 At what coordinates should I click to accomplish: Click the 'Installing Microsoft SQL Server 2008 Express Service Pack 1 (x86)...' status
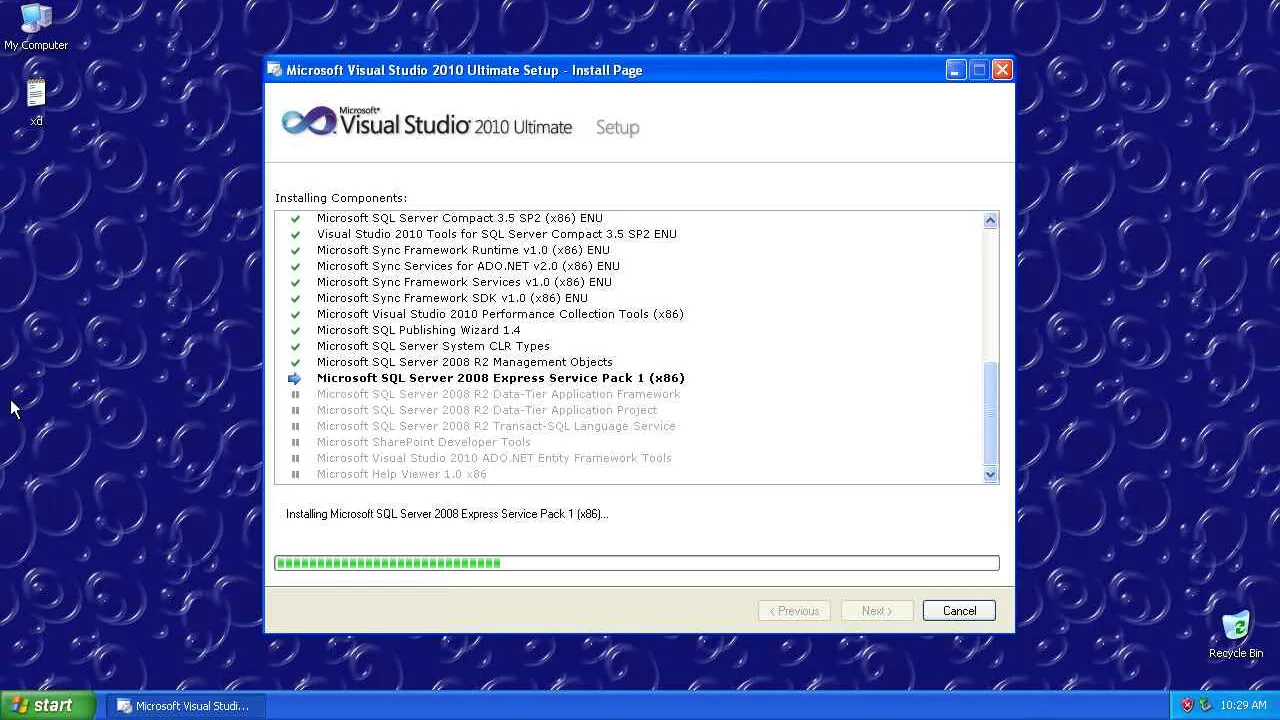pyautogui.click(x=447, y=514)
